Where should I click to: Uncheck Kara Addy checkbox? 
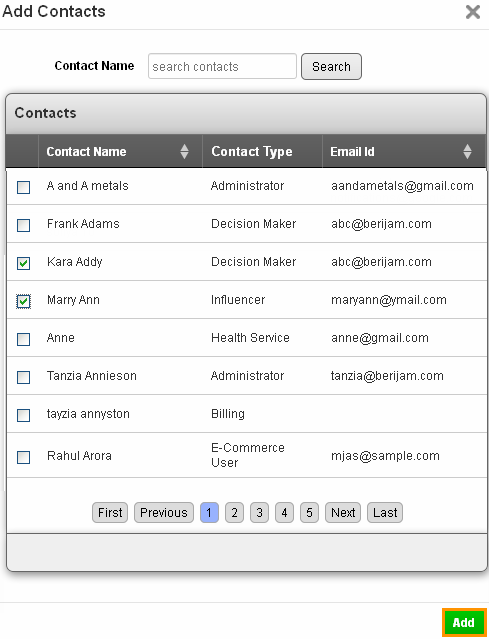[24, 263]
